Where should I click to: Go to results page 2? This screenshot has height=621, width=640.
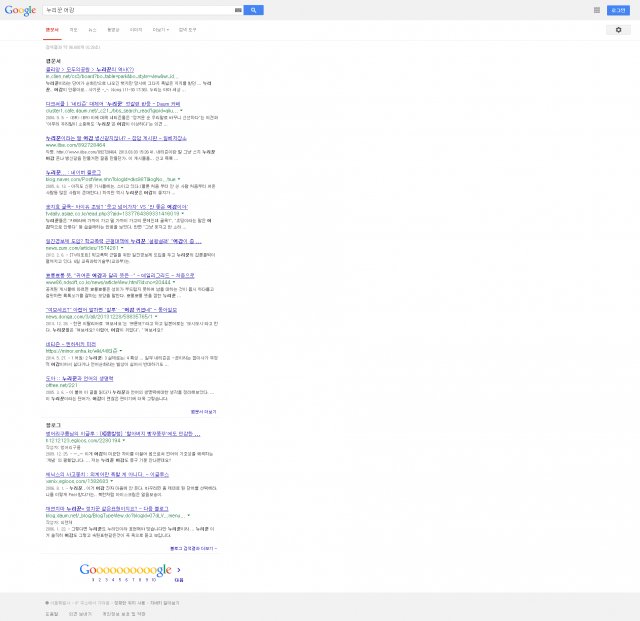100,580
